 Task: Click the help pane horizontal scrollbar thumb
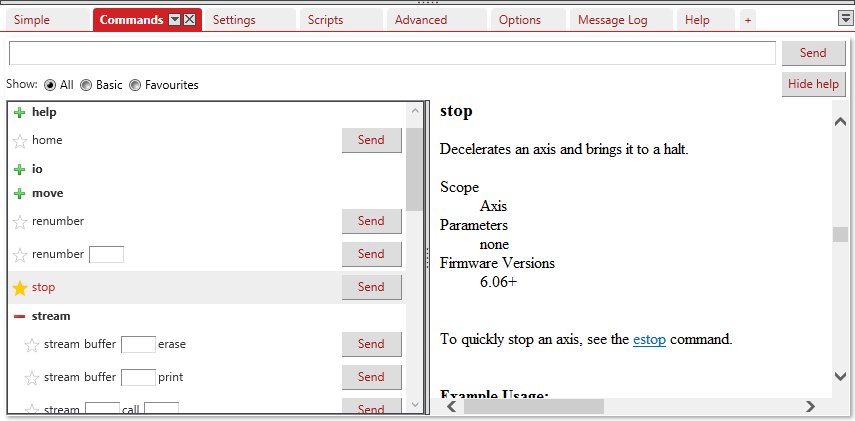click(534, 406)
